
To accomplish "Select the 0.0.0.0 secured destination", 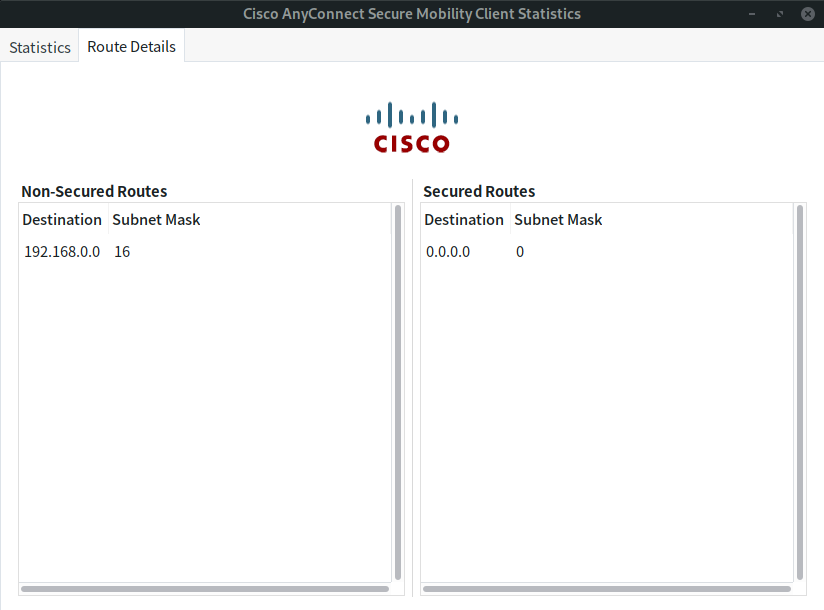I will tap(448, 252).
